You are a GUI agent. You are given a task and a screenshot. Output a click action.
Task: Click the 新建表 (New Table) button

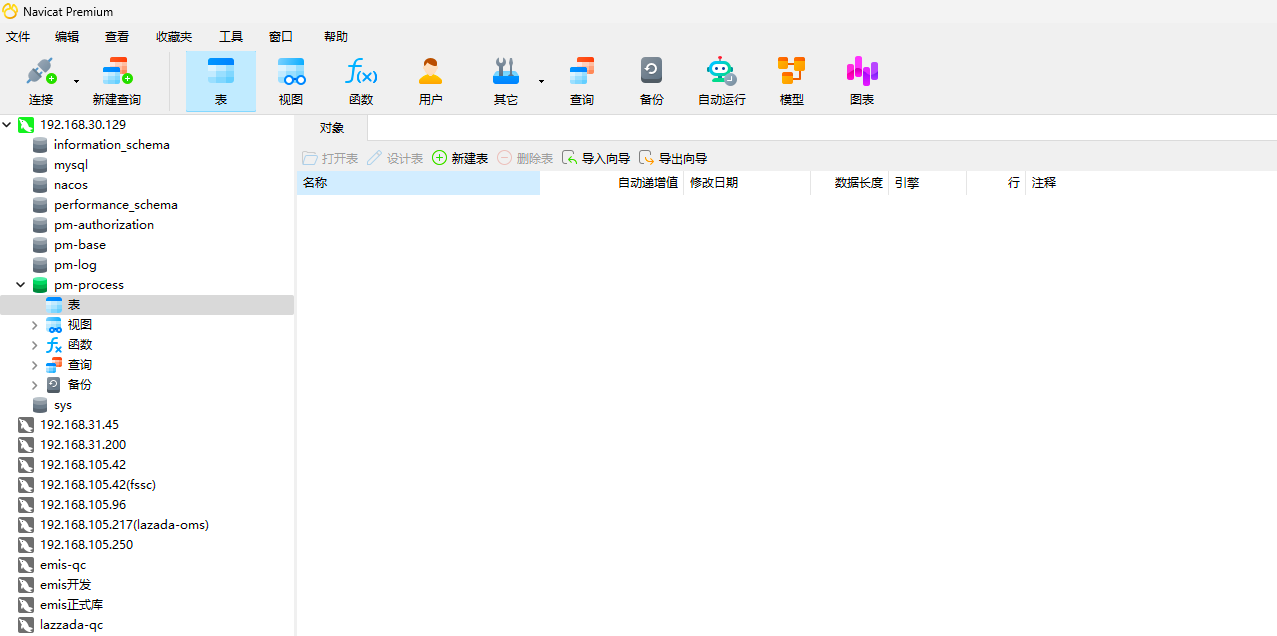(460, 158)
